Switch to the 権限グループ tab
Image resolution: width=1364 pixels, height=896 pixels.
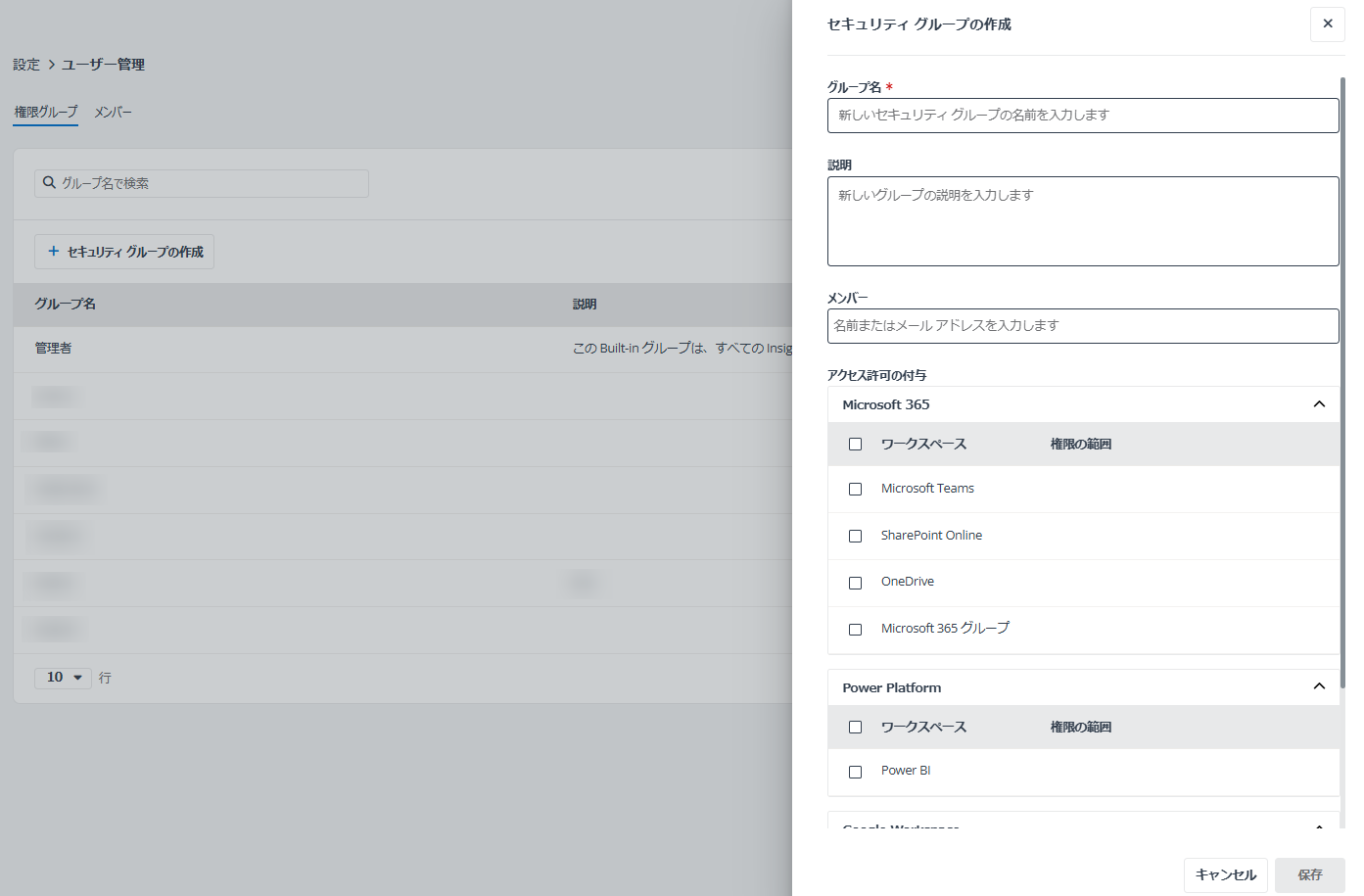46,112
